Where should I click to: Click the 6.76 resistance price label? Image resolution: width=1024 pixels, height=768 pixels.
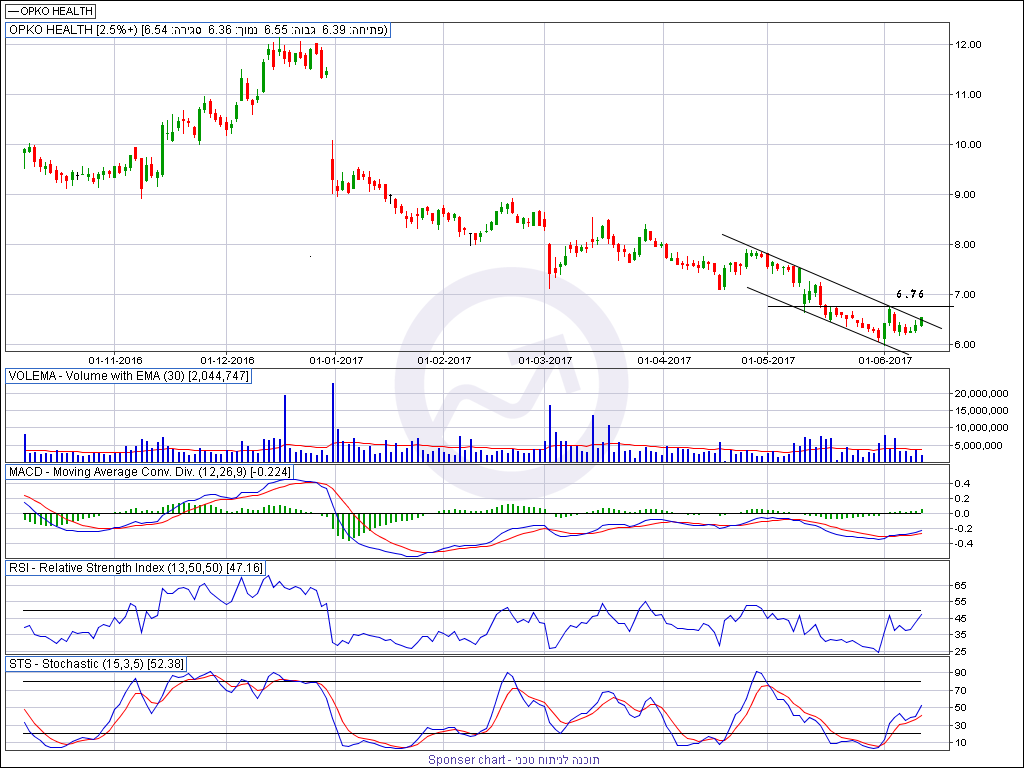point(910,294)
